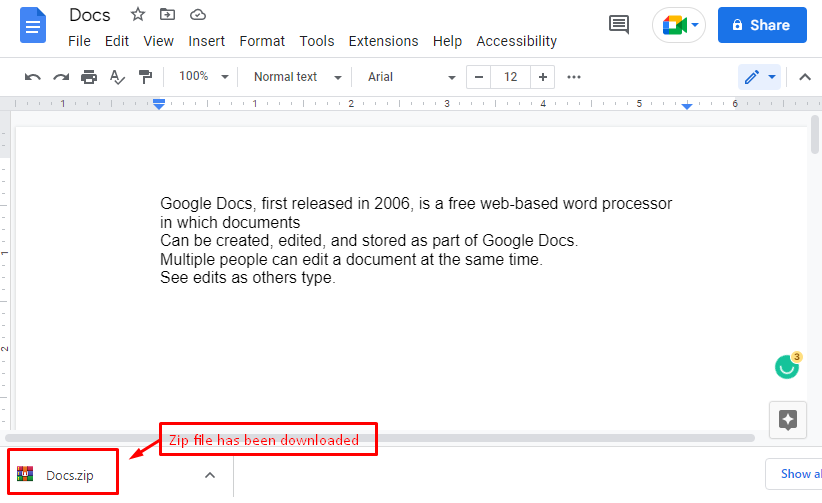Open the Grammarly suggestions badge
Image resolution: width=822 pixels, height=503 pixels.
pos(787,366)
